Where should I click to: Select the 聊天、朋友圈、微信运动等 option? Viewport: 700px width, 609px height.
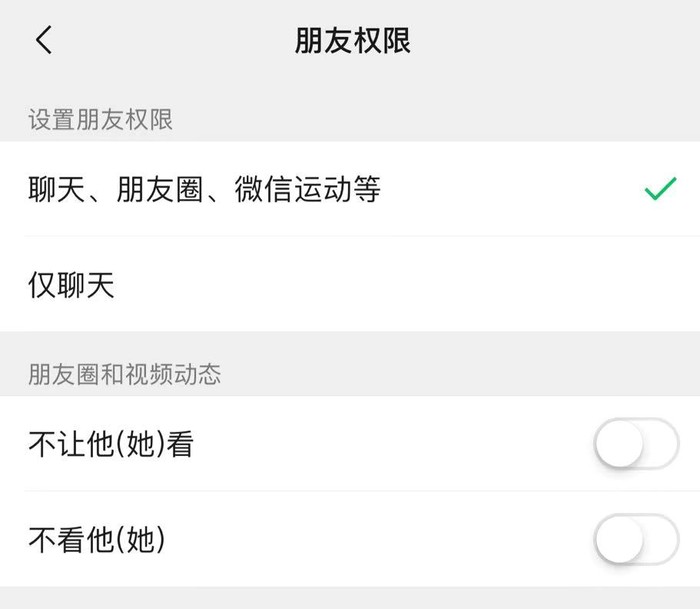pos(205,189)
